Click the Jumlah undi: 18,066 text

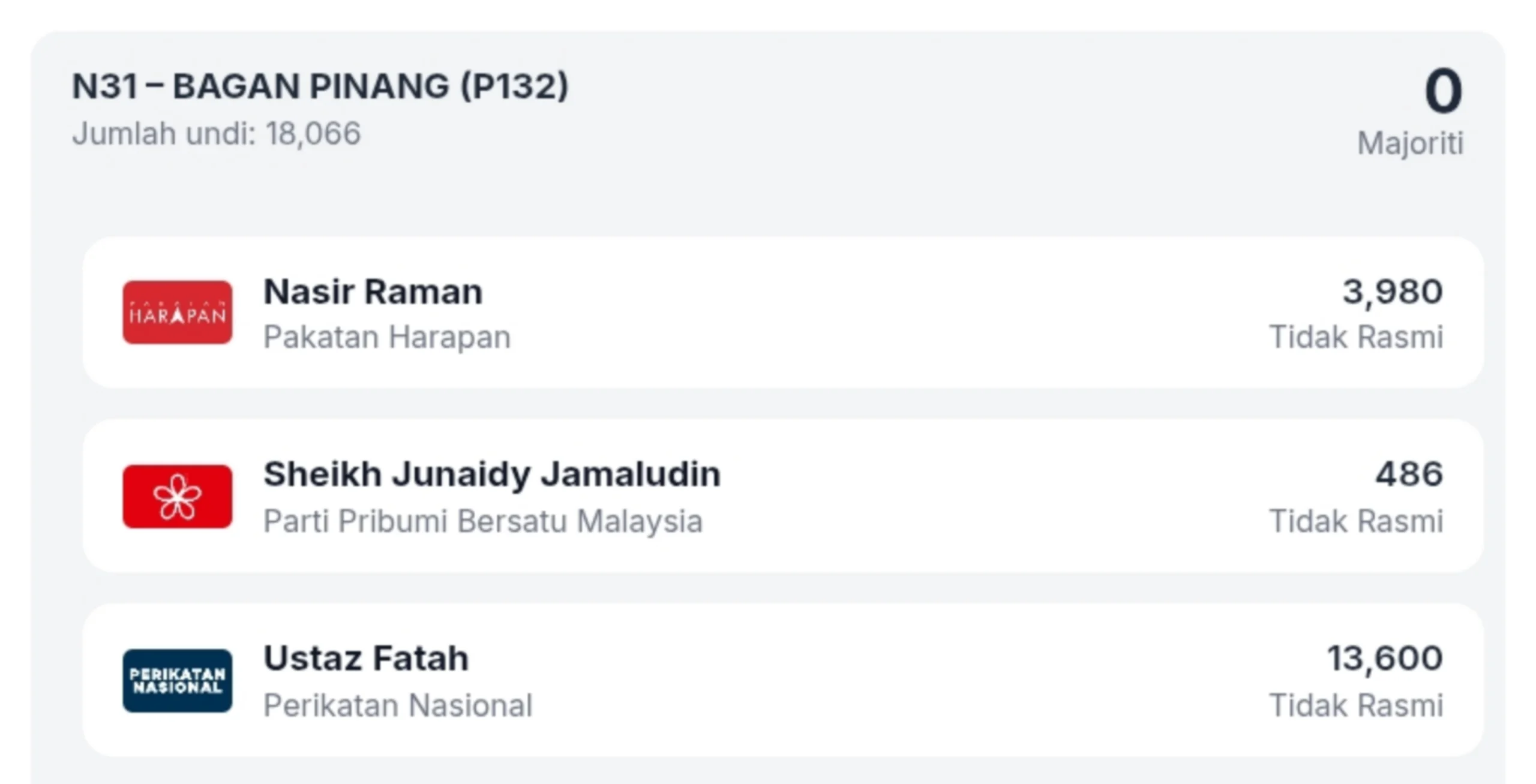216,133
